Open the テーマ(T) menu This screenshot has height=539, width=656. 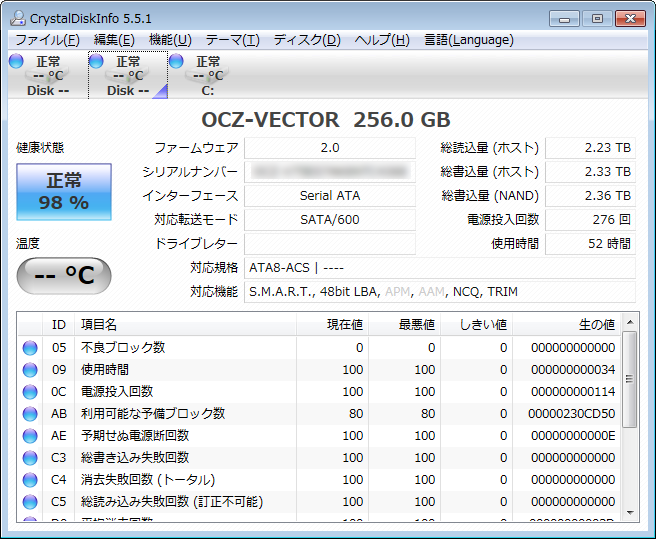232,40
